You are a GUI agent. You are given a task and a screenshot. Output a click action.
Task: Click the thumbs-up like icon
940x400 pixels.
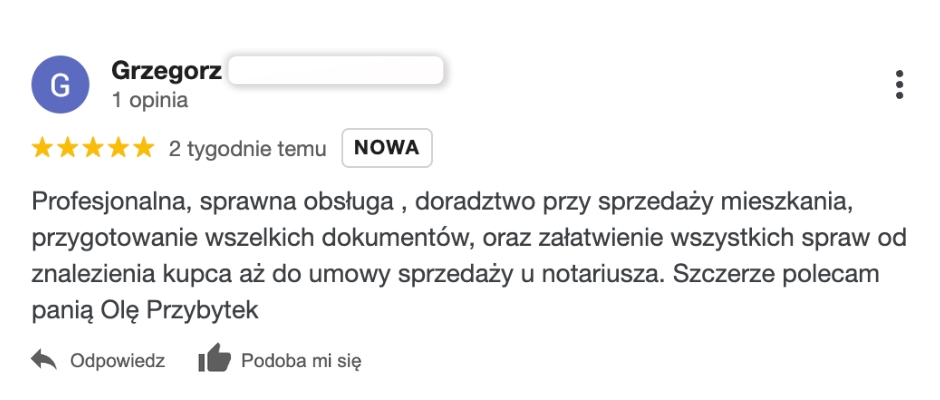(214, 358)
